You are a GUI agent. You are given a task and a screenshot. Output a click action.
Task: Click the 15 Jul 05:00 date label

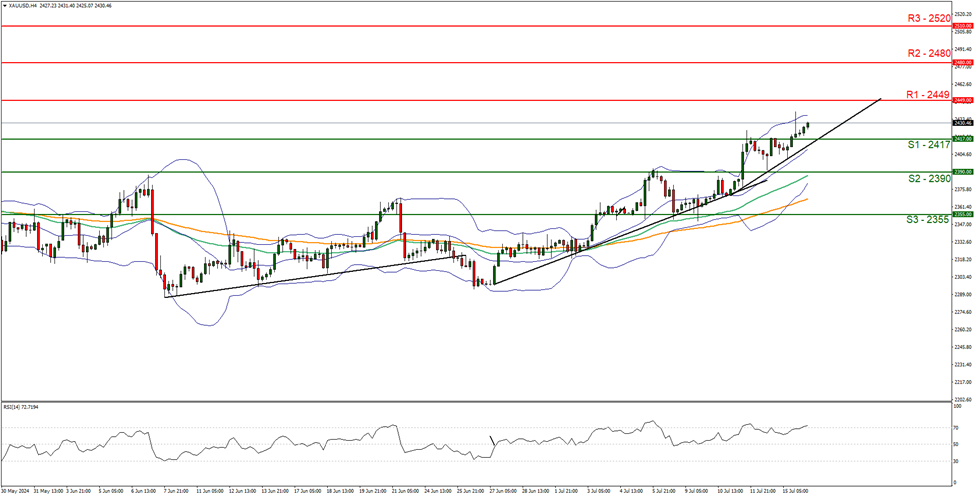[795, 492]
